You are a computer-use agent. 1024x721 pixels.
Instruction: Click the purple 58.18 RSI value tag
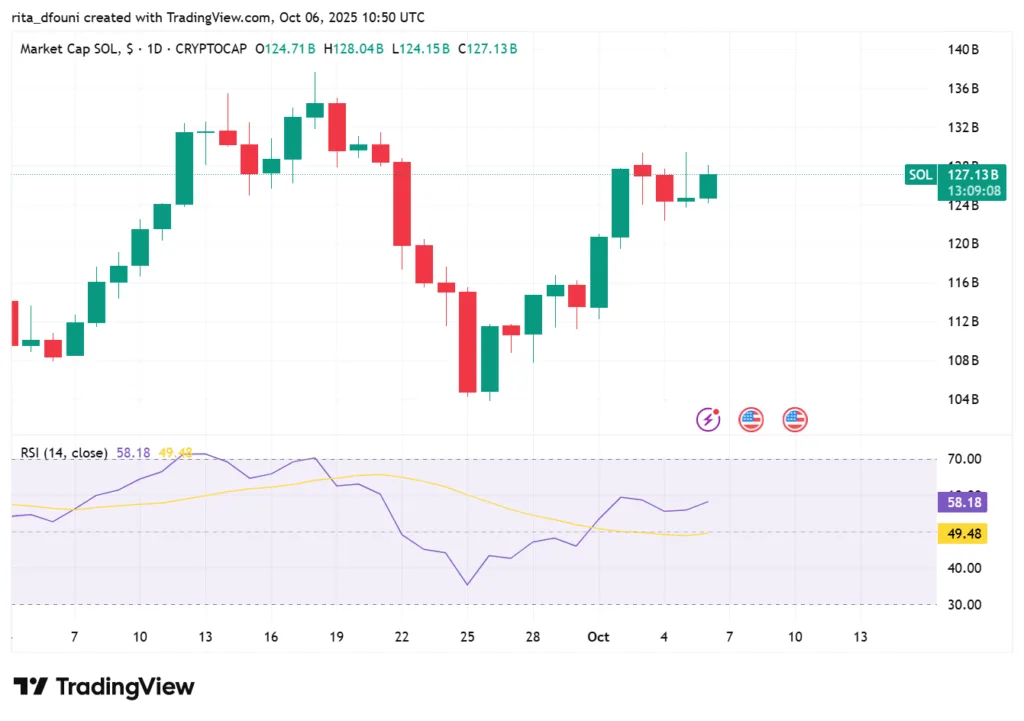(962, 503)
